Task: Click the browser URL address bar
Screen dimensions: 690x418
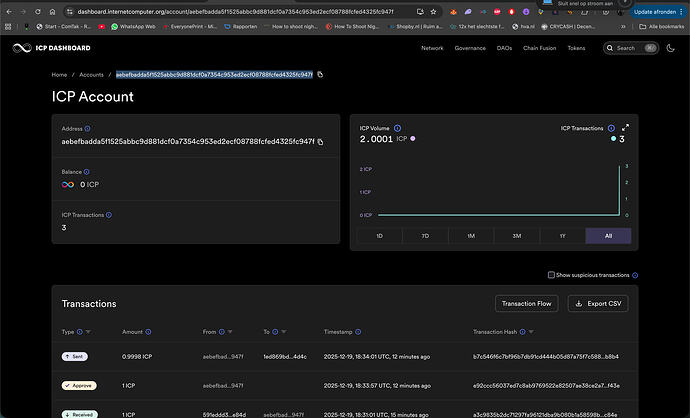Action: click(235, 12)
